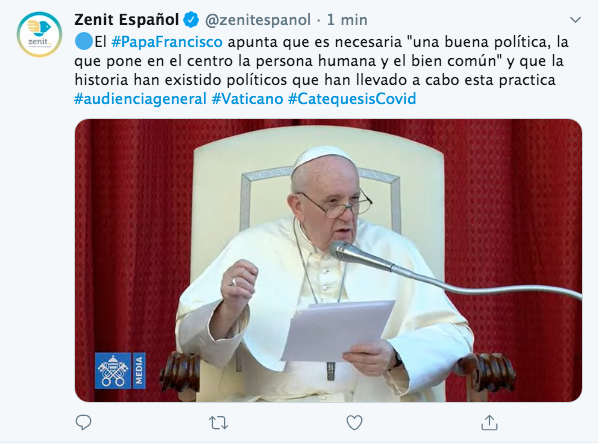Click the 1 min timestamp
This screenshot has height=443, width=598.
[347, 20]
